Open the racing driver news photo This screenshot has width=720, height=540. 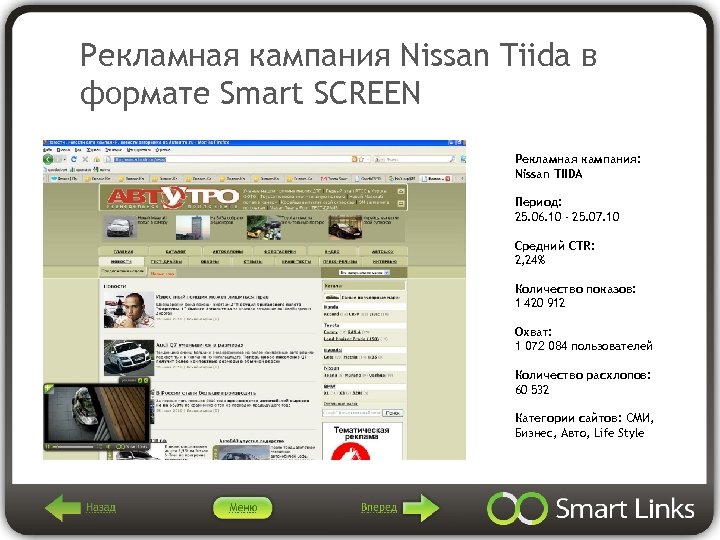pos(129,310)
